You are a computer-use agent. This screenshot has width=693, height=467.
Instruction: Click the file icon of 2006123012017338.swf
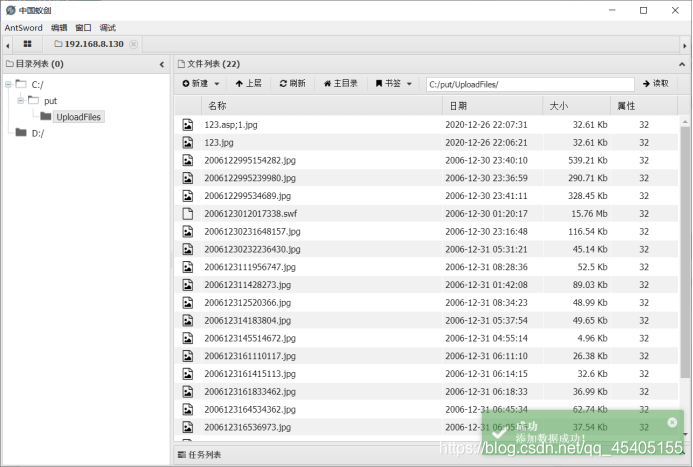[188, 214]
